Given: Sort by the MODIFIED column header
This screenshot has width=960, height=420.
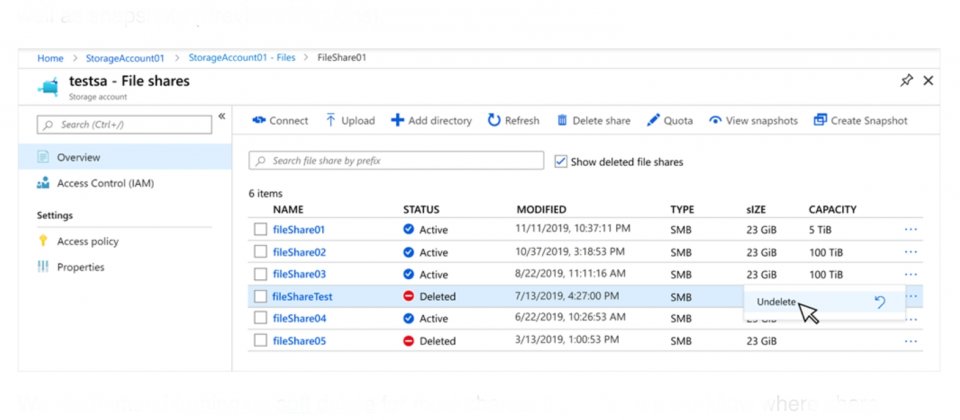Looking at the screenshot, I should 541,209.
